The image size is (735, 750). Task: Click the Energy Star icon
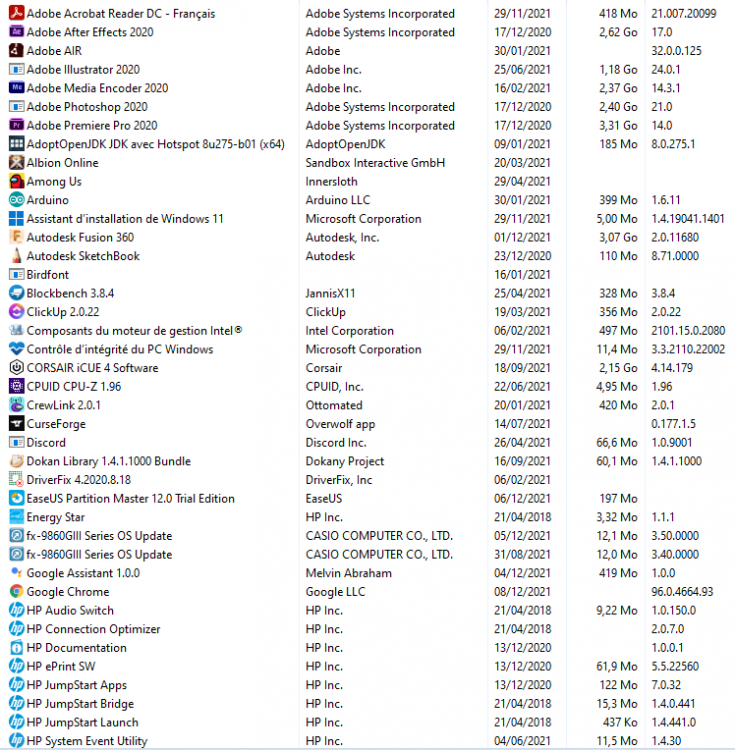16,517
